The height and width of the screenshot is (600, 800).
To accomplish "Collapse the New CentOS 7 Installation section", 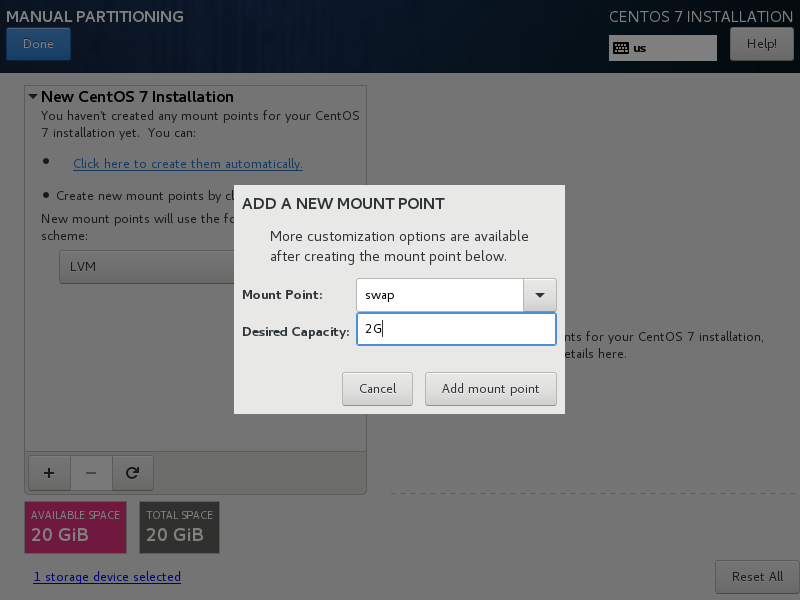I will coord(33,96).
